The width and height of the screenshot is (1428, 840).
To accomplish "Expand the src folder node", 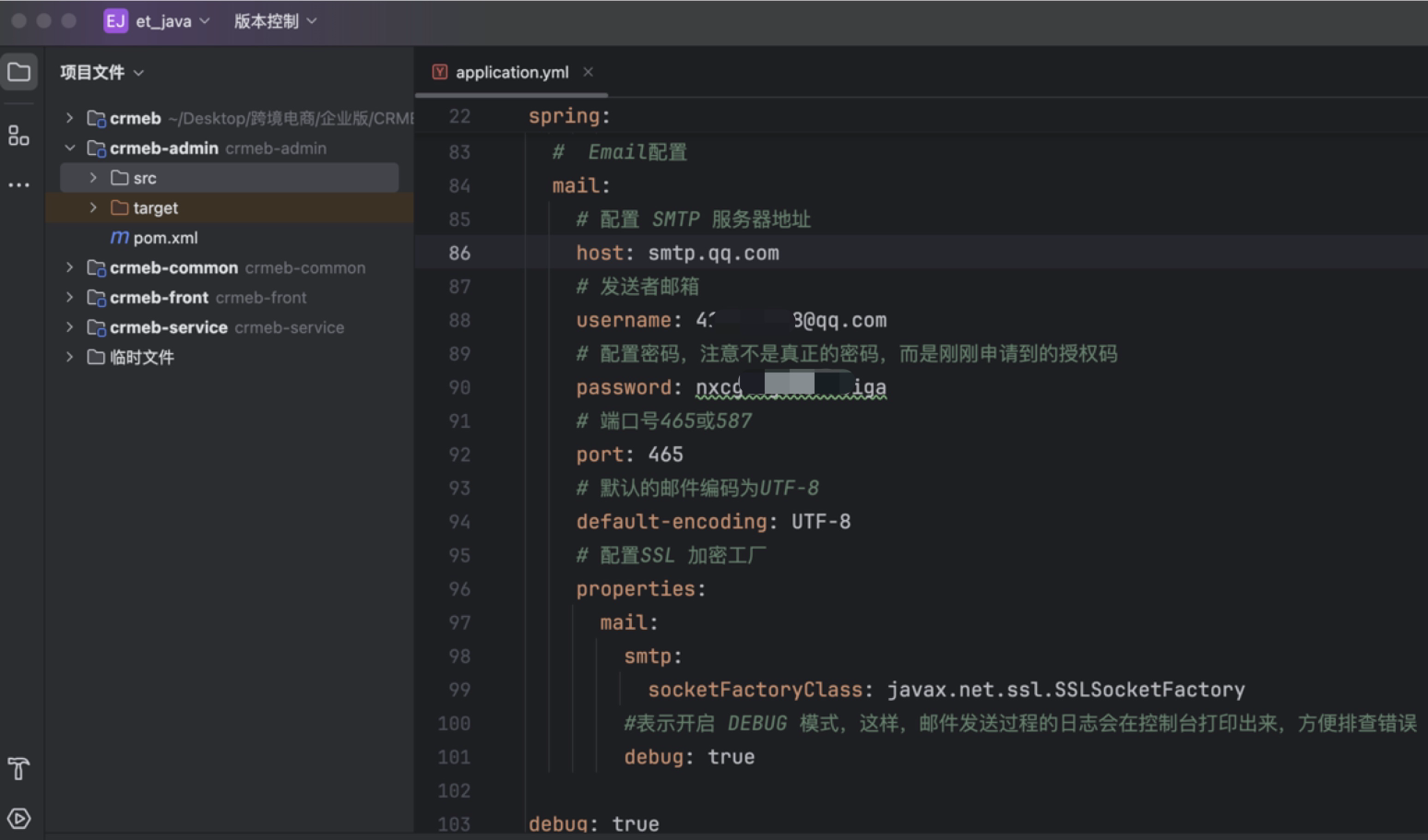I will click(x=93, y=177).
